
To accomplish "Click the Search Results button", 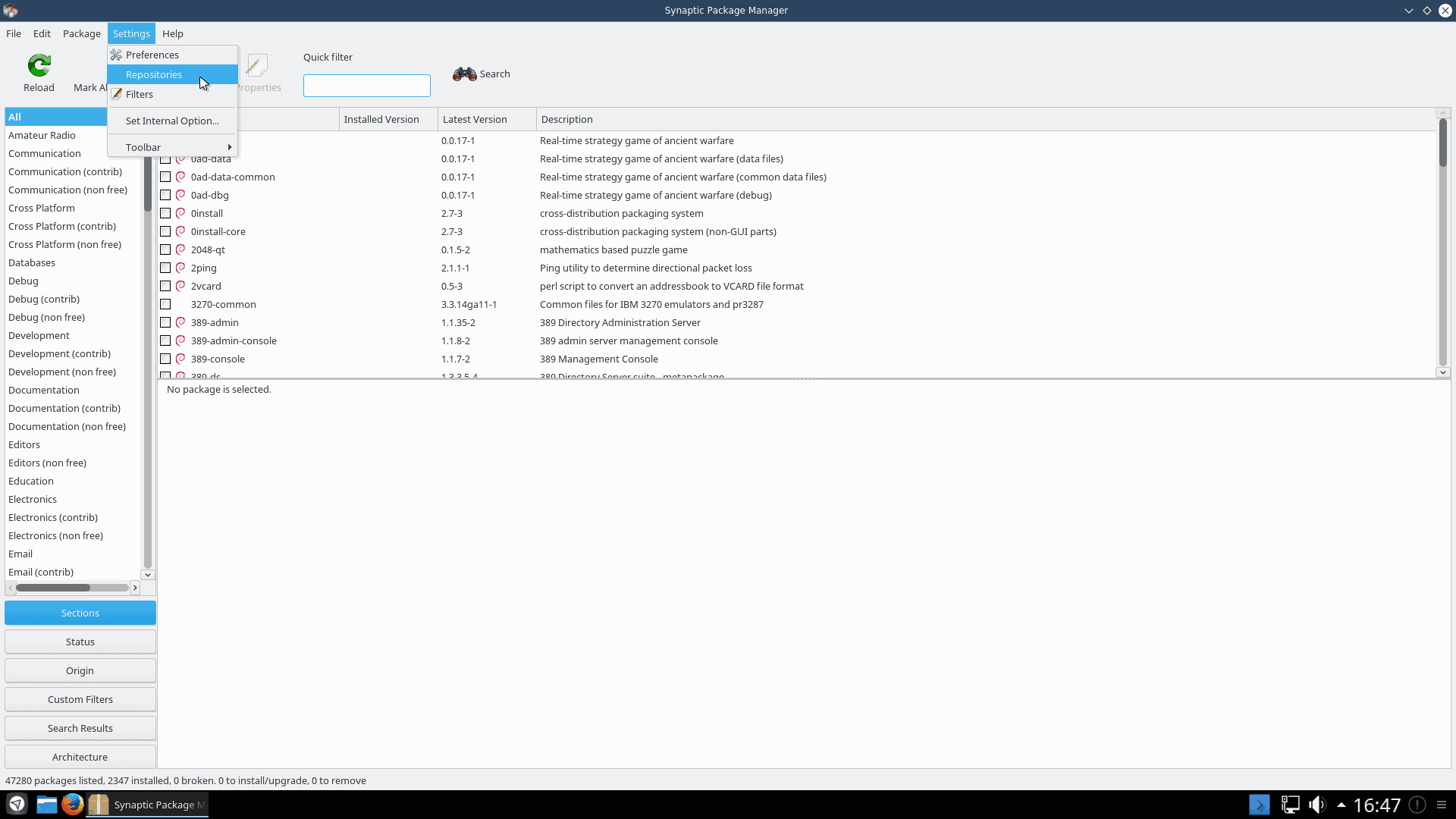I will click(80, 728).
